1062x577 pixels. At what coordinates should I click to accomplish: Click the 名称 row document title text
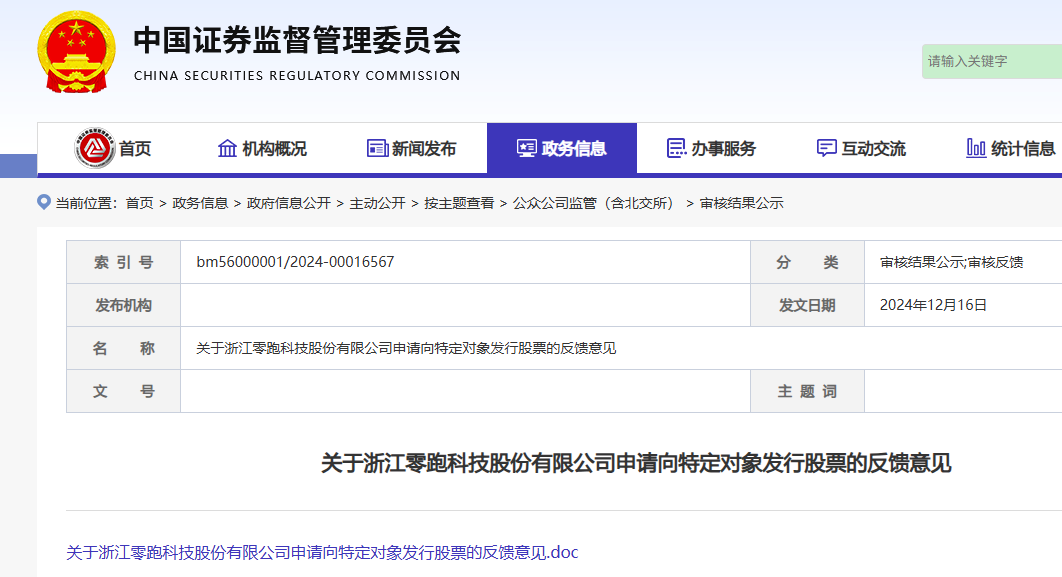406,348
